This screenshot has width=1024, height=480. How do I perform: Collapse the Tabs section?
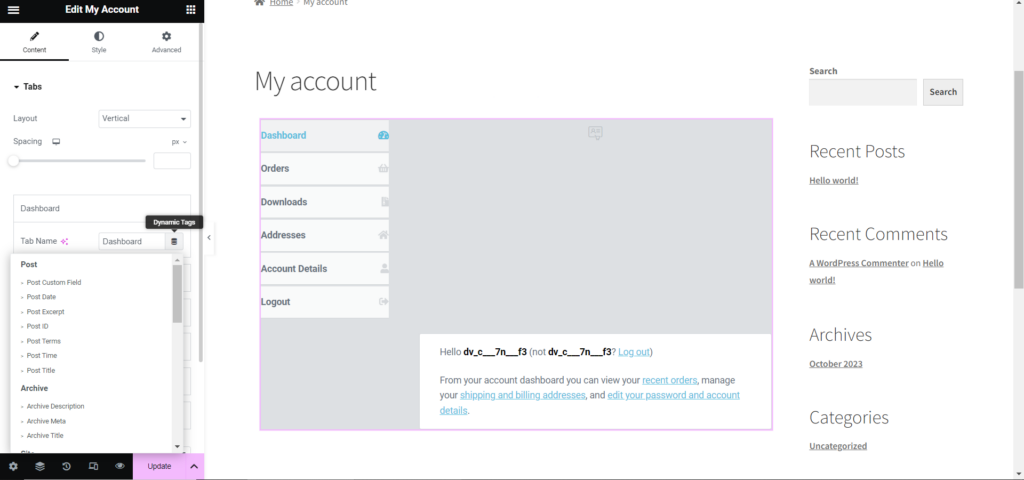[27, 87]
